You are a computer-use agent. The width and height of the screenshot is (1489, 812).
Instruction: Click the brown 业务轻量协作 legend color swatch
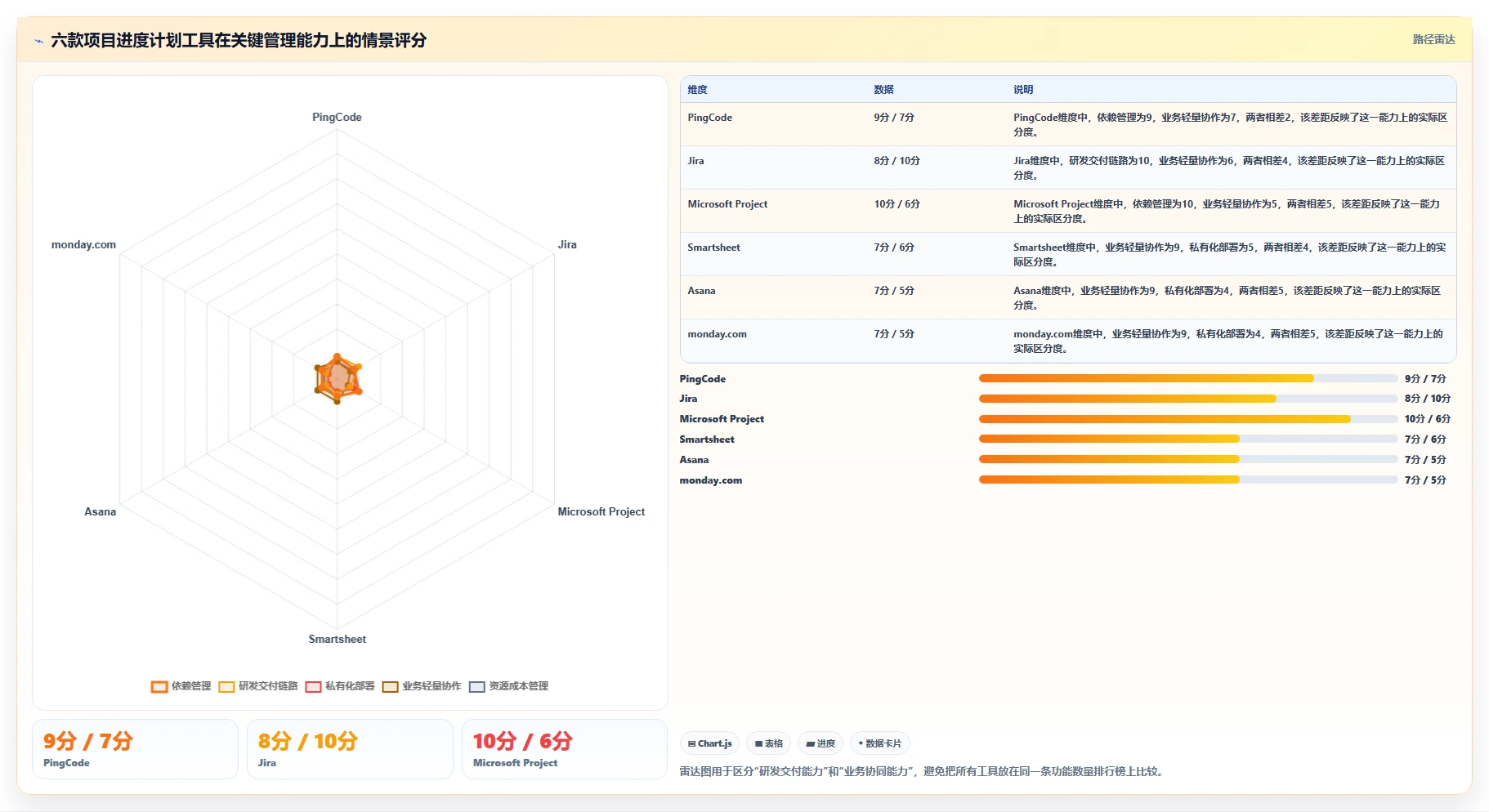(390, 687)
